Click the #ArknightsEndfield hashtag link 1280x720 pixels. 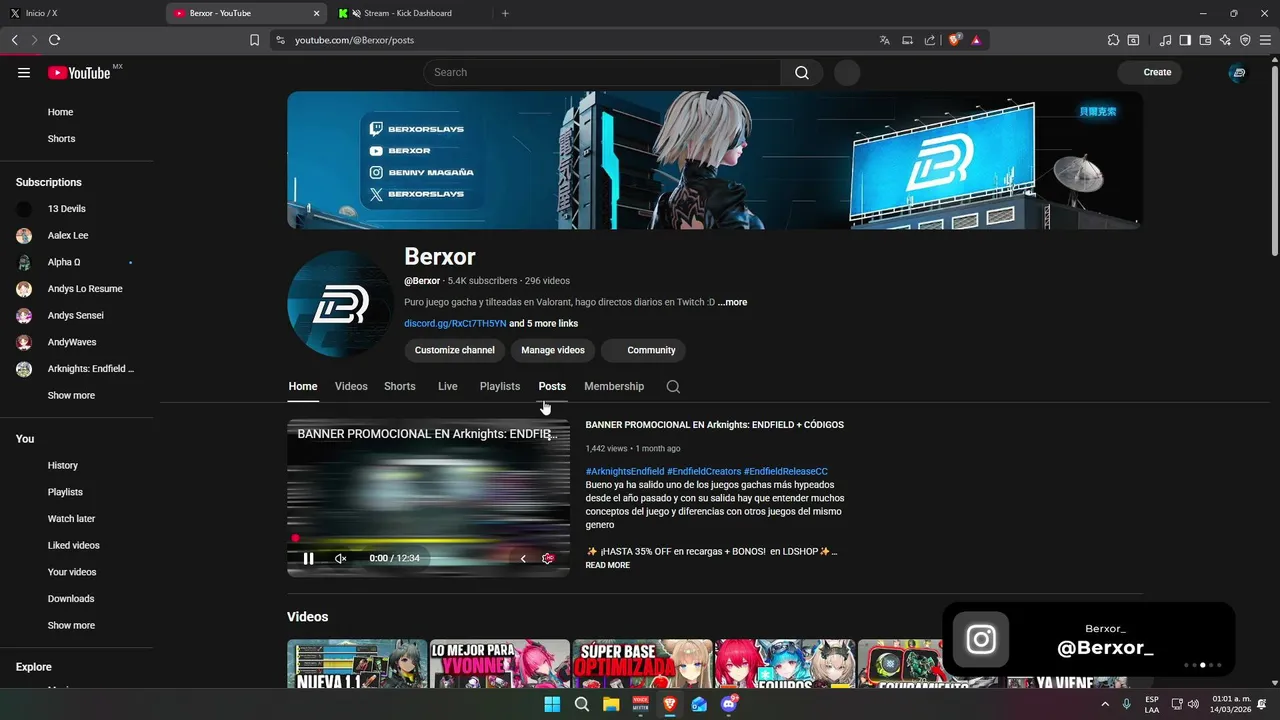point(625,471)
